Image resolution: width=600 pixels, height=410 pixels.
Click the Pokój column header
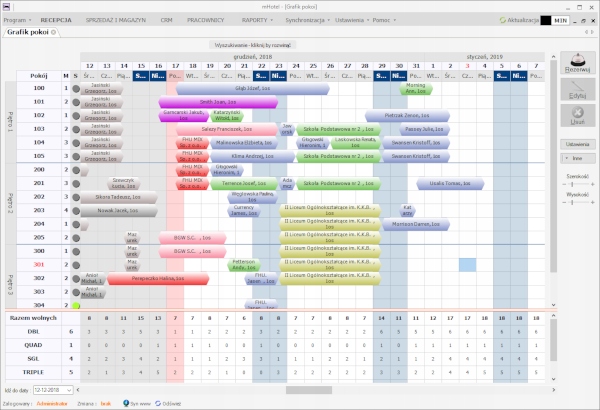point(39,76)
